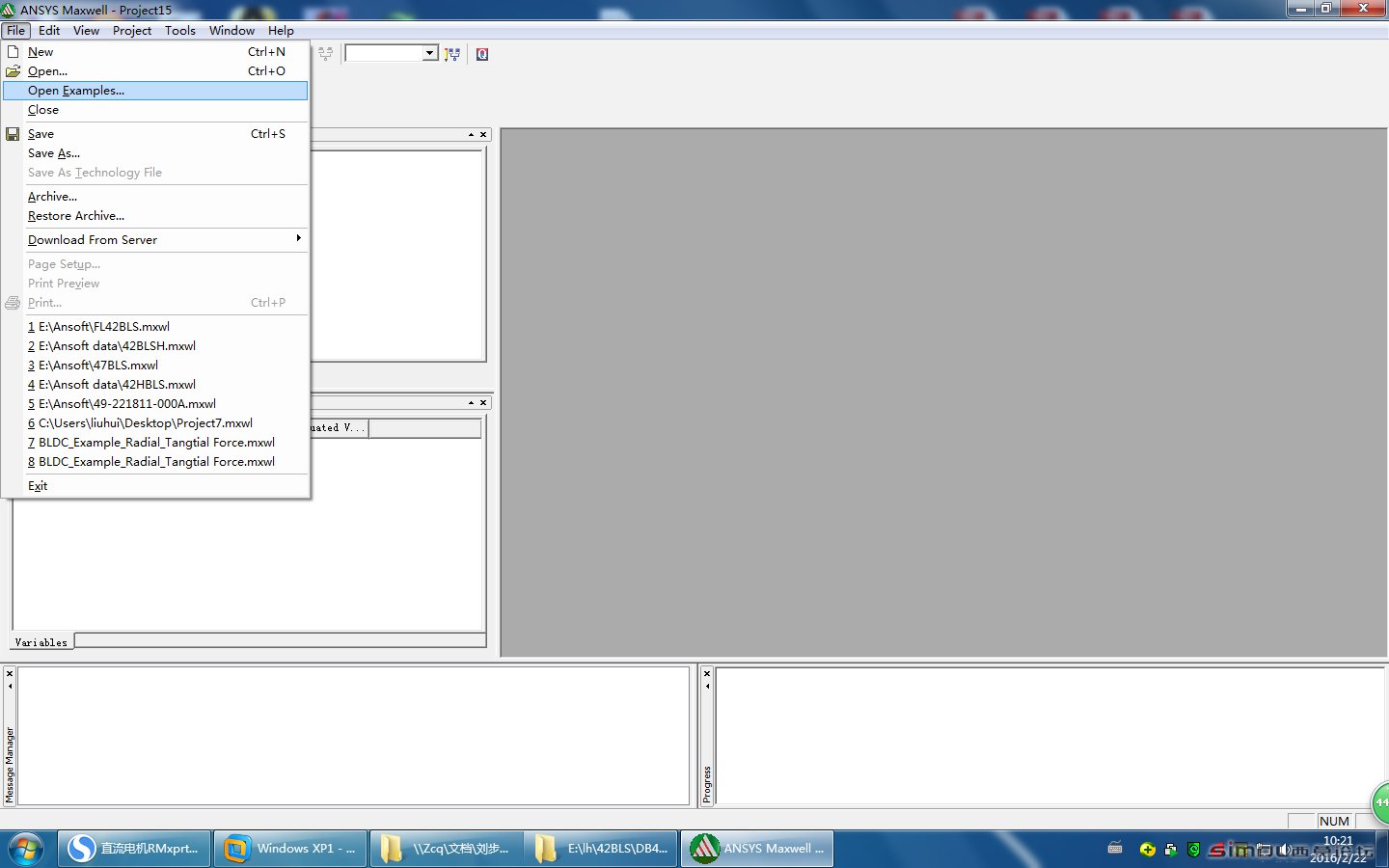
Task: Click the grayed network tree toolbar icon
Action: 326,54
